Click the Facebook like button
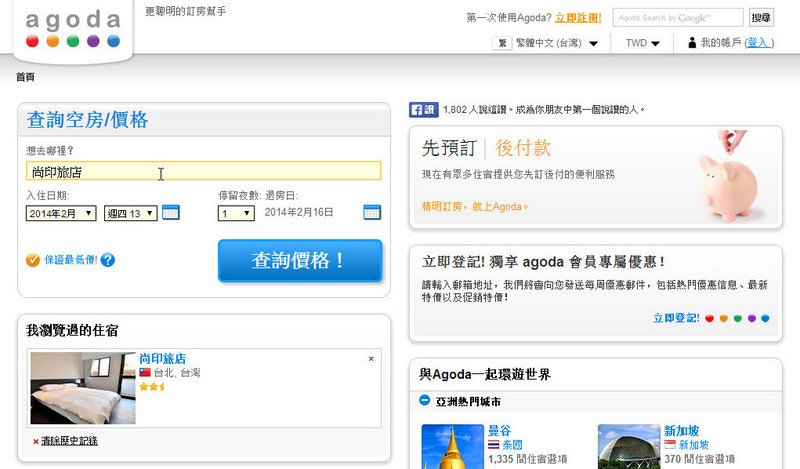 click(423, 110)
